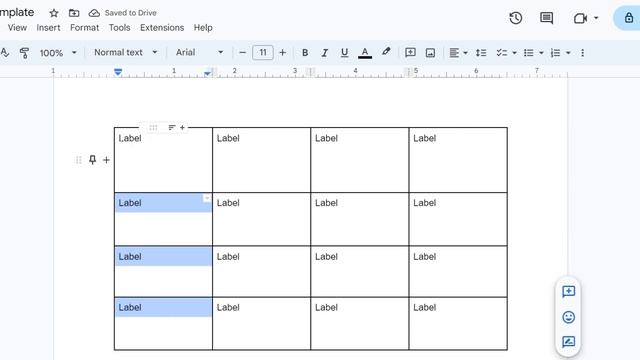Open the Normal text style dropdown

(125, 53)
